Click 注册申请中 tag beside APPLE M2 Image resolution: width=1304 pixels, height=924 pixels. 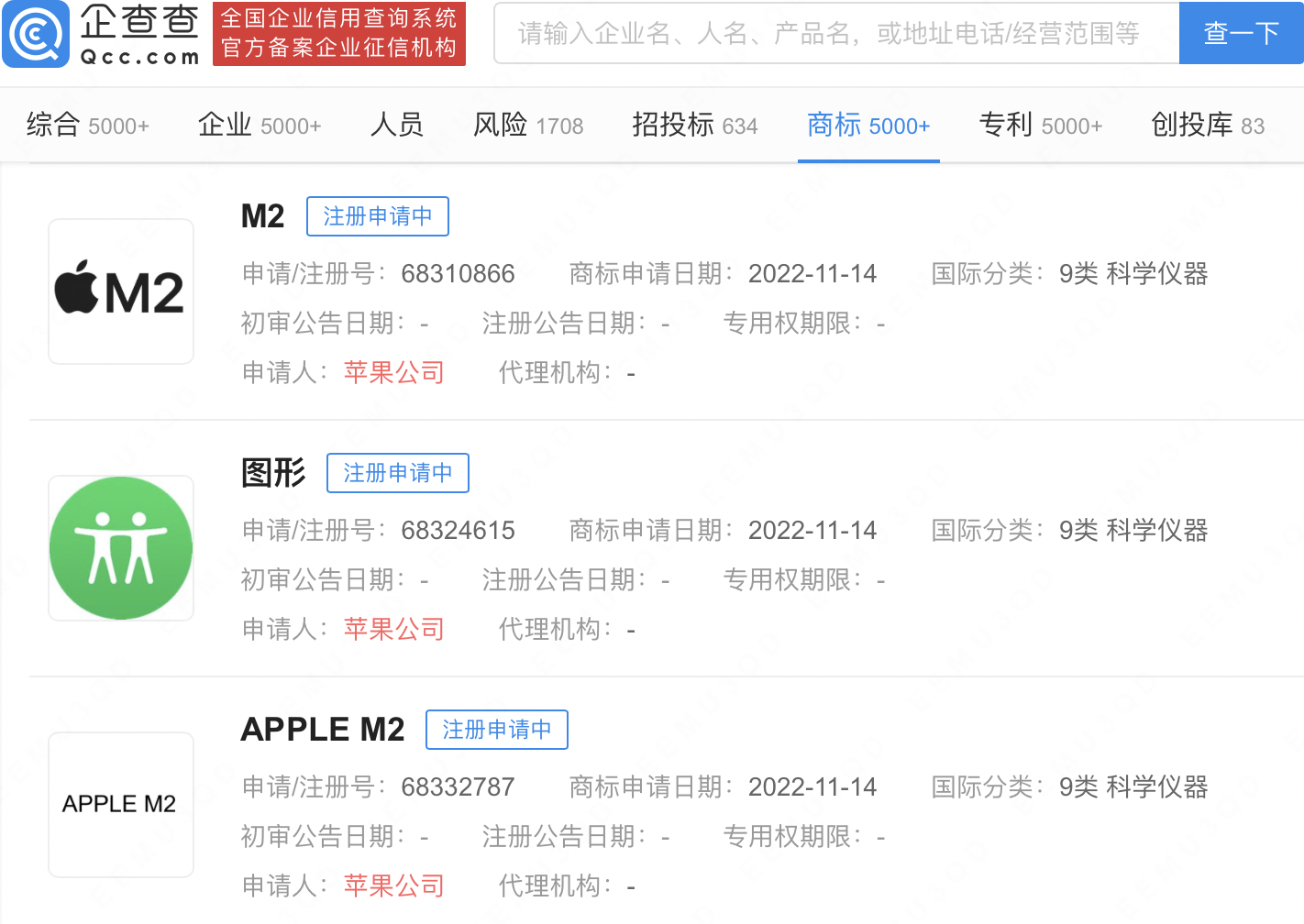(497, 730)
